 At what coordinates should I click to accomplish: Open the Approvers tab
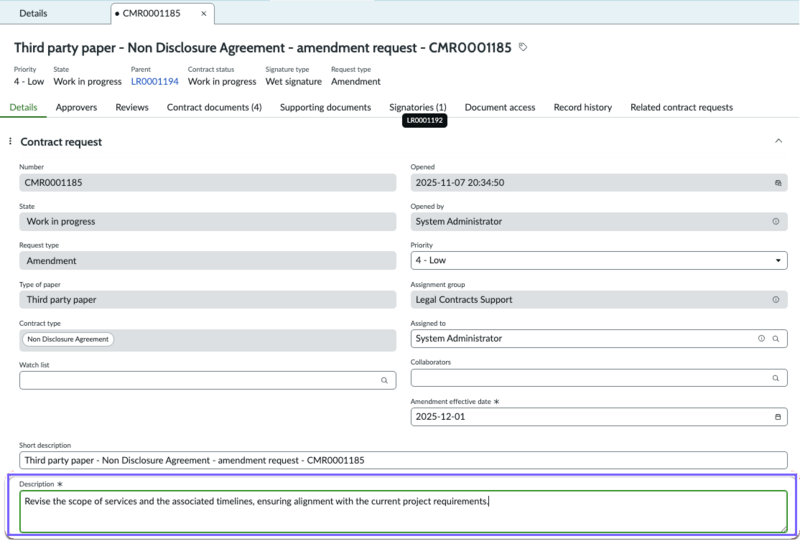[x=76, y=107]
